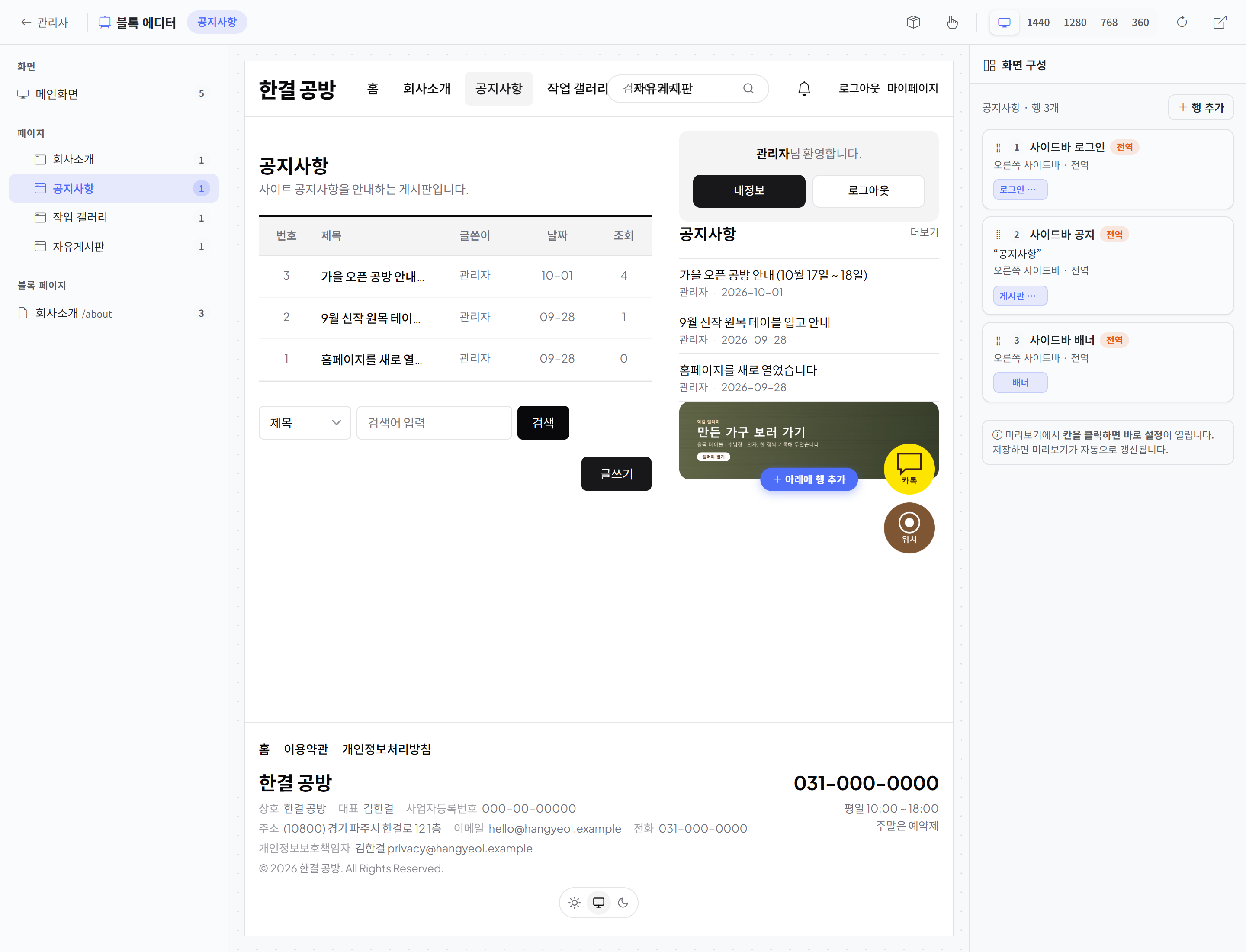The image size is (1246, 952).
Task: Switch to system theme monitor icon
Action: click(598, 902)
